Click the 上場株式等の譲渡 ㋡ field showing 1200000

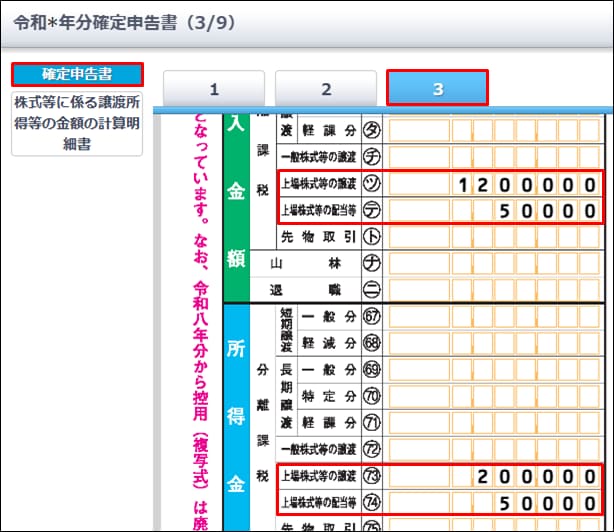(x=495, y=184)
